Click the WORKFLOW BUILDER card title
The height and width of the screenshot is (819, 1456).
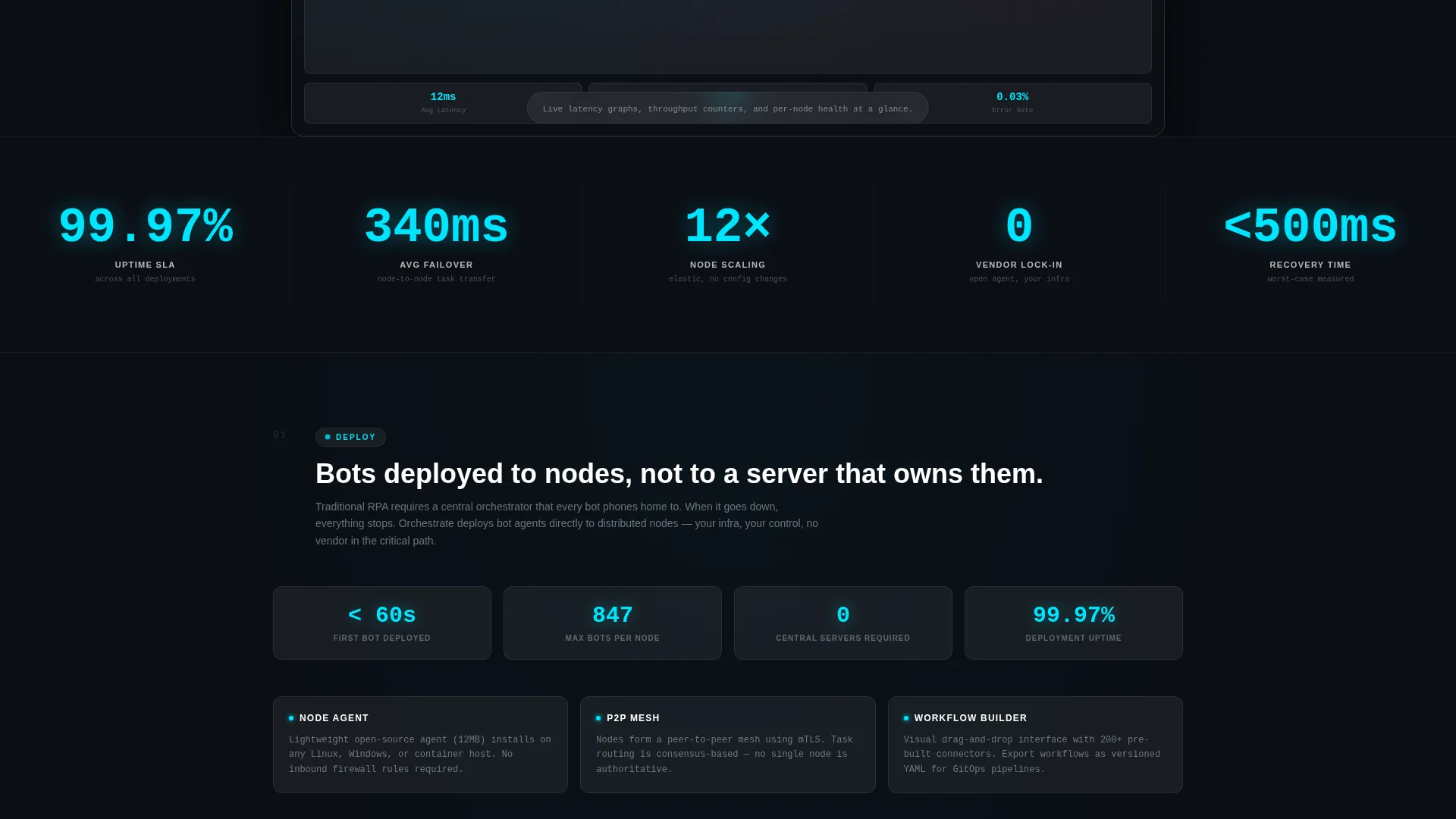pyautogui.click(x=971, y=718)
